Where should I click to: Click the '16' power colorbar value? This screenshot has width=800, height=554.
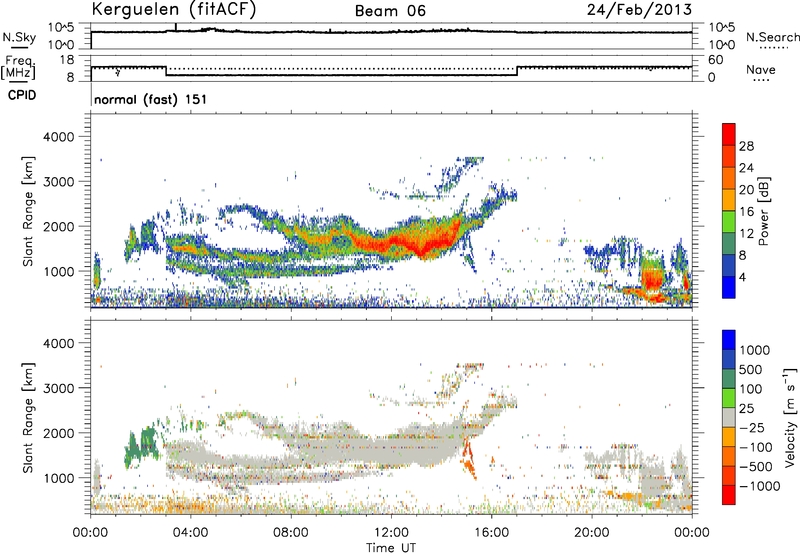tap(746, 212)
